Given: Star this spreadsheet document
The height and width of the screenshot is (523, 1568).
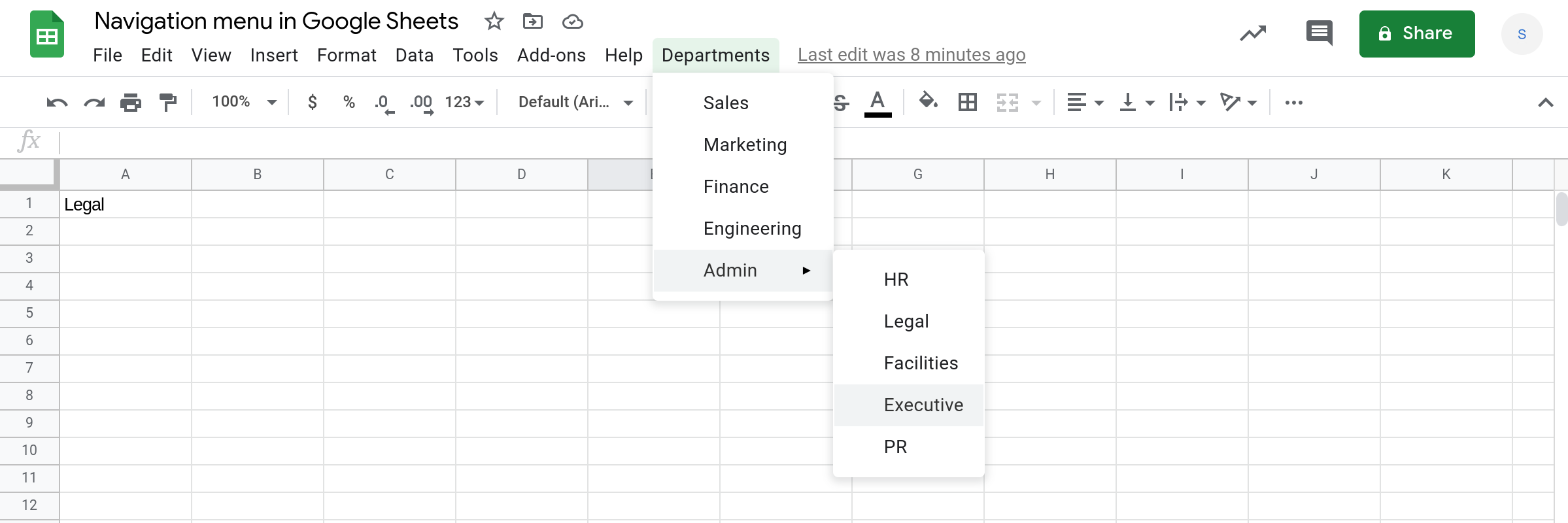Looking at the screenshot, I should [494, 22].
